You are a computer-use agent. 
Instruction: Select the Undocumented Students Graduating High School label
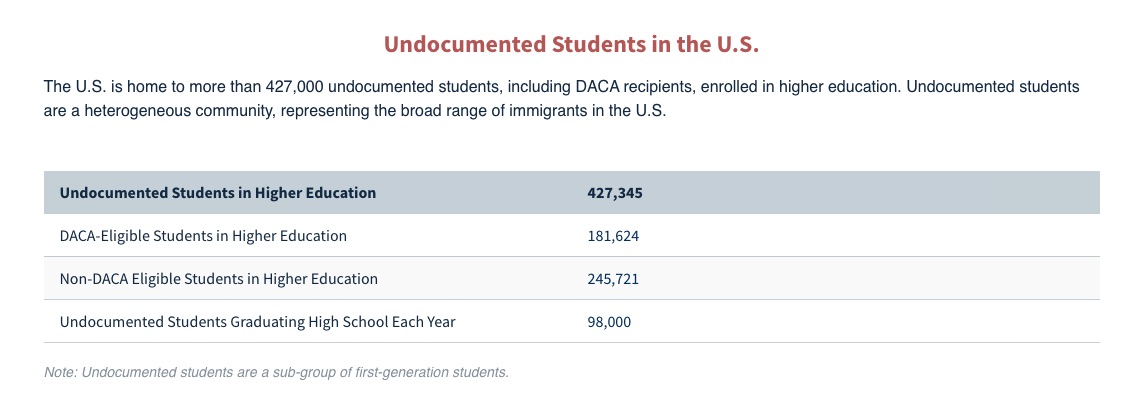257,321
